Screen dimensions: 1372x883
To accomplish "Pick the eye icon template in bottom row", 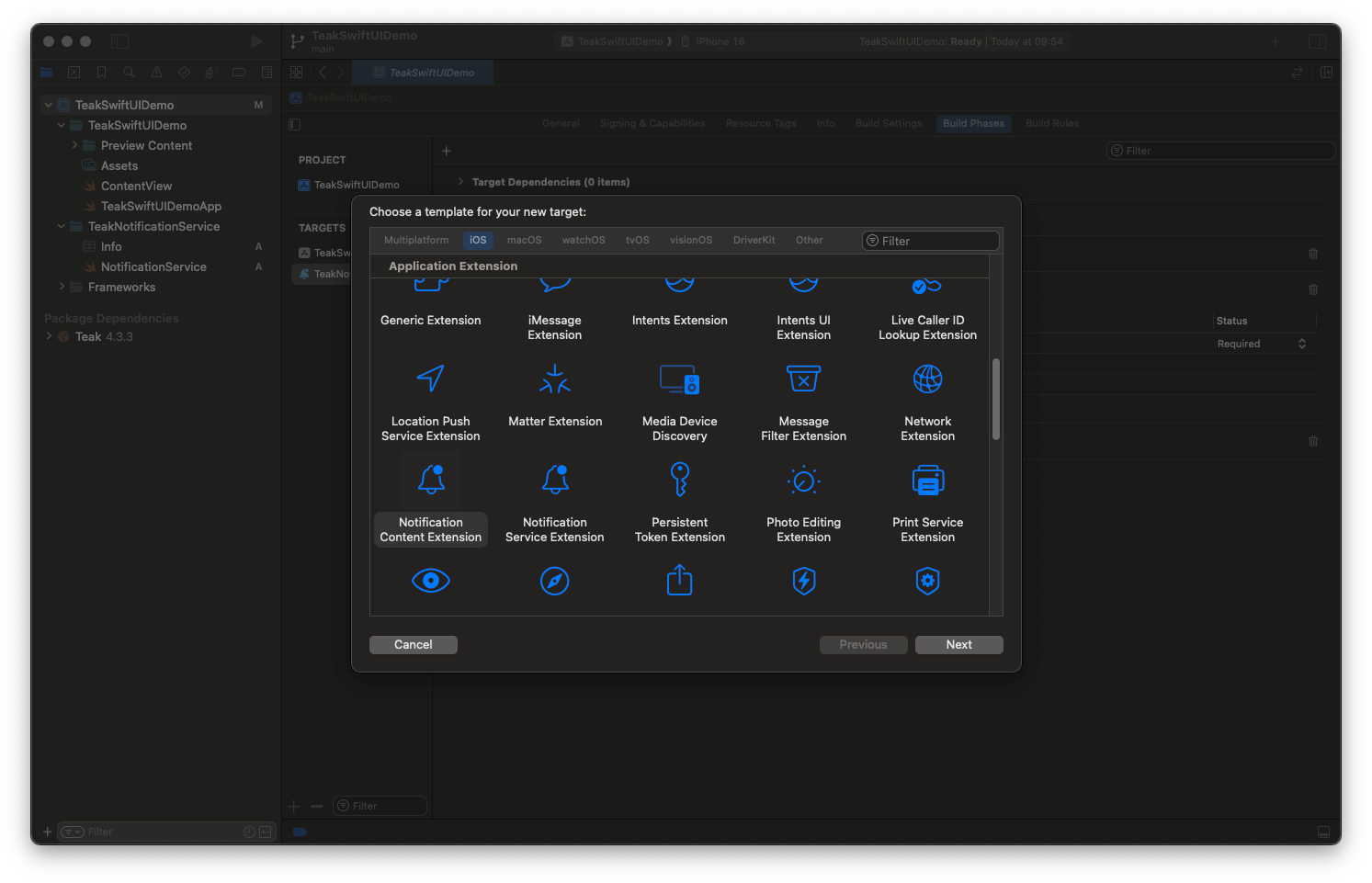I will point(431,581).
